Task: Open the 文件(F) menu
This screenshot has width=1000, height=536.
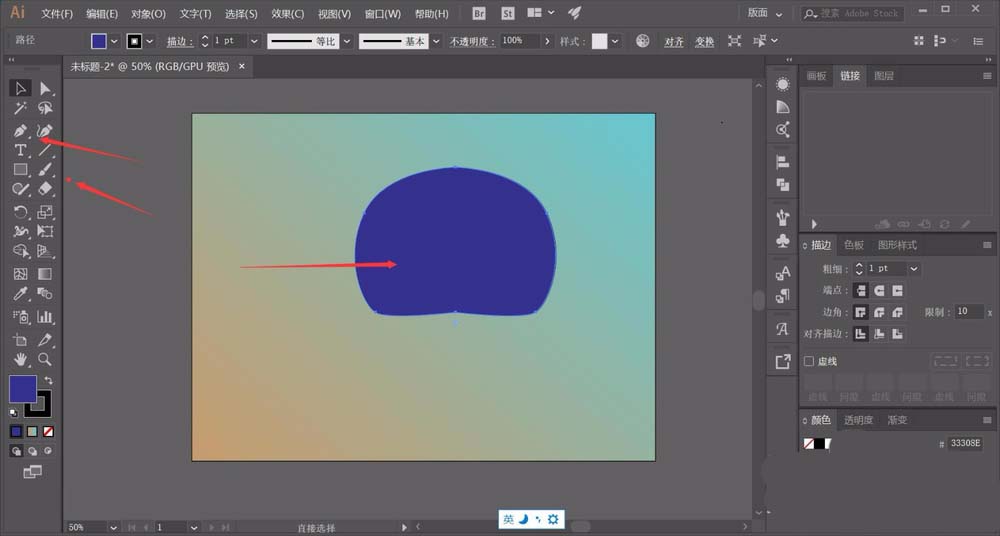Action: pos(57,13)
